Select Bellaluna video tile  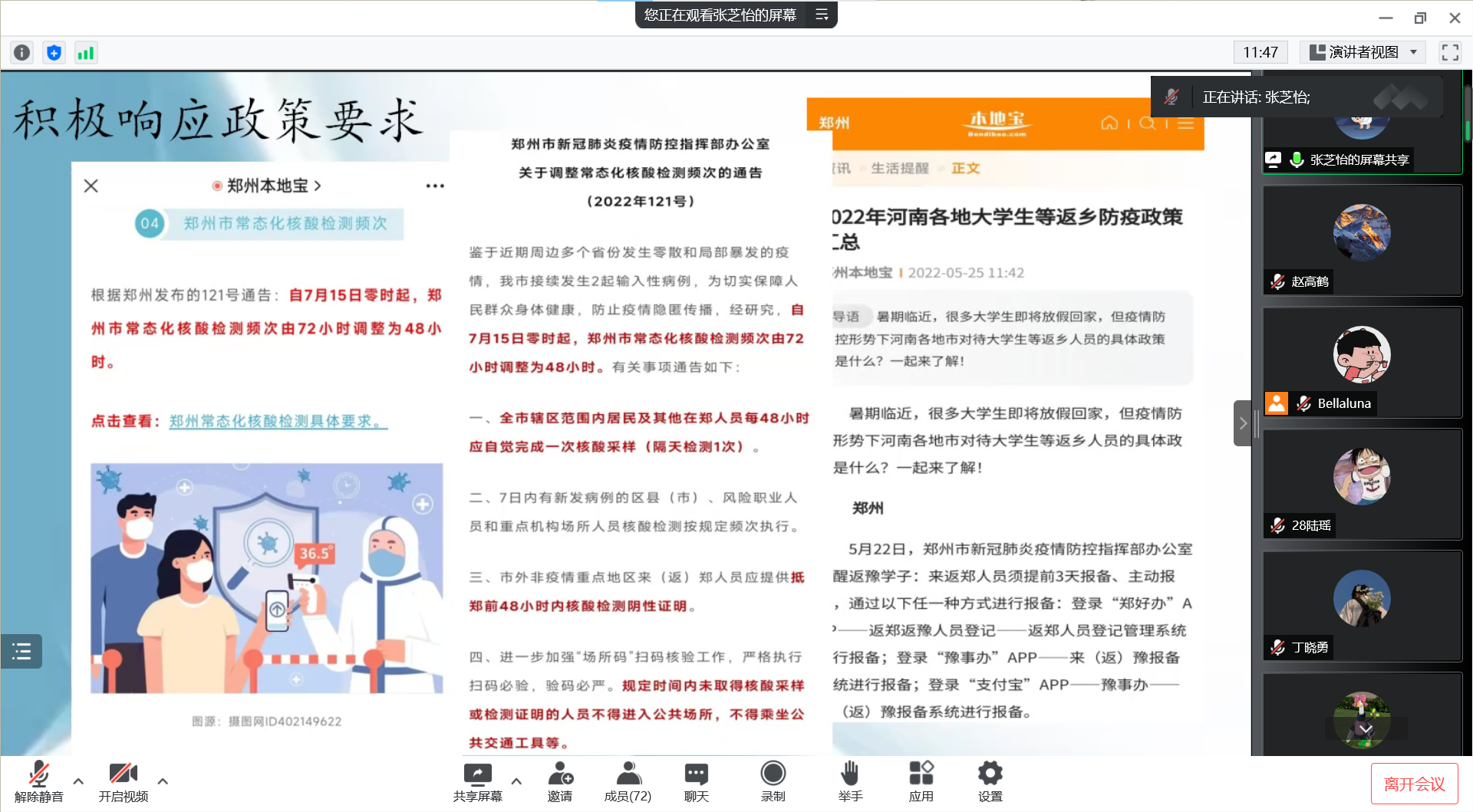pos(1362,362)
